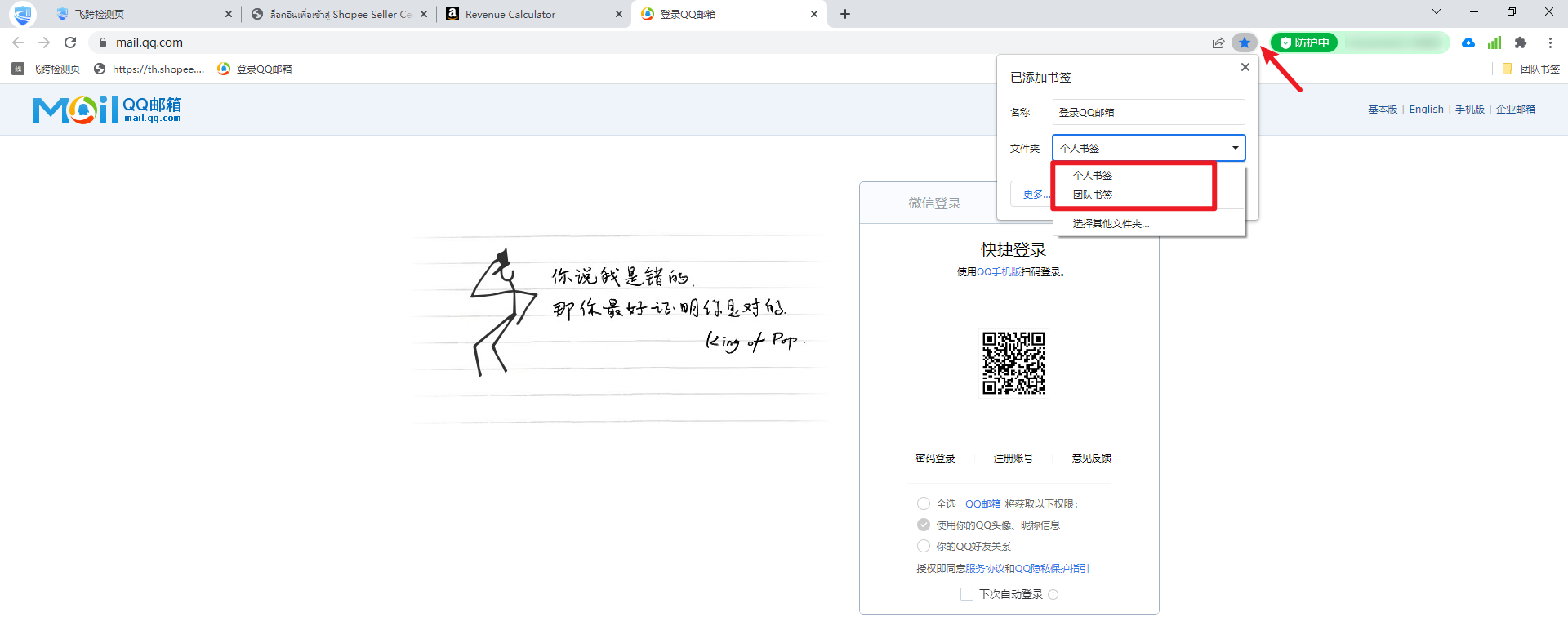1568x635 pixels.
Task: Select 个人书签 in folder dropdown list
Action: tap(1093, 175)
